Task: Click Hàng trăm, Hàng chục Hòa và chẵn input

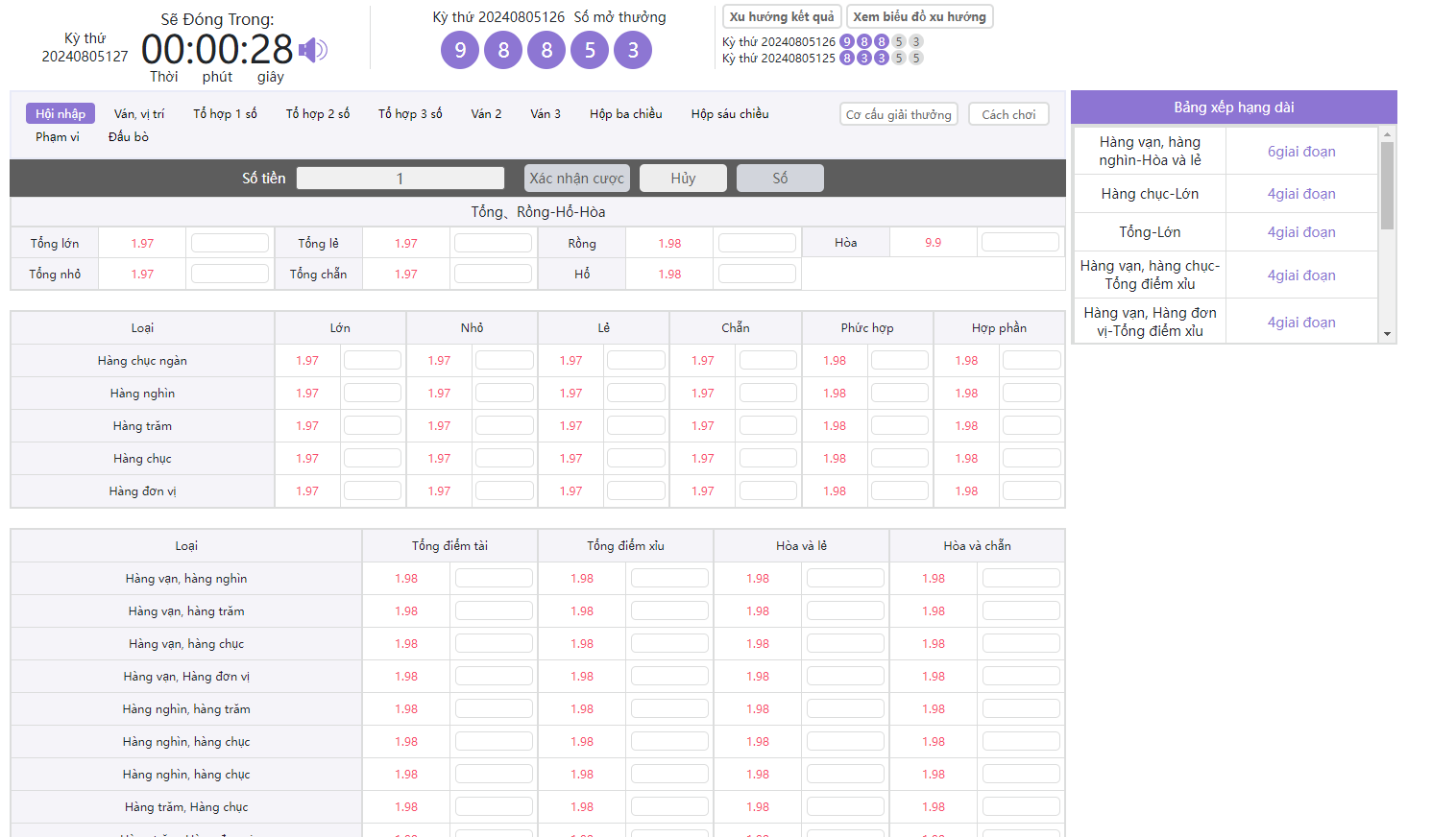Action: coord(1021,806)
